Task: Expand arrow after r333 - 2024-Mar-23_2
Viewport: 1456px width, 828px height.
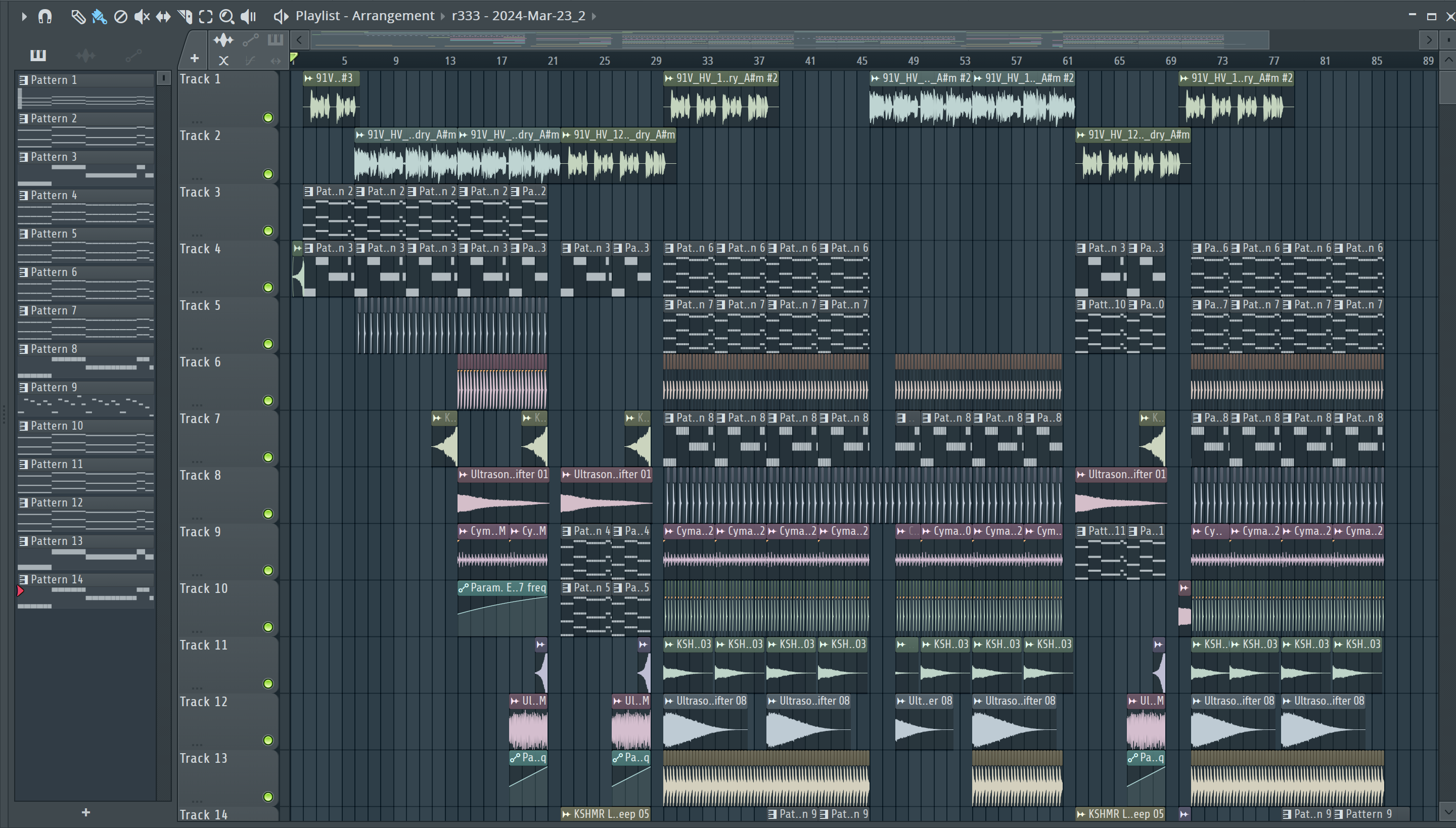Action: 594,16
